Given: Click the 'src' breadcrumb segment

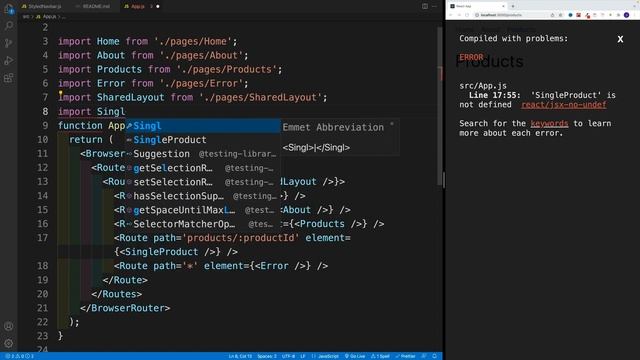Looking at the screenshot, I should [x=26, y=17].
